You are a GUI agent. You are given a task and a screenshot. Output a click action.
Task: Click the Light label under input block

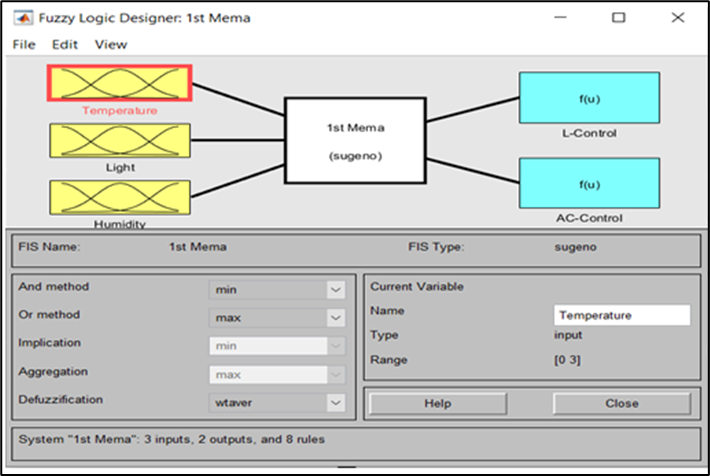point(120,167)
